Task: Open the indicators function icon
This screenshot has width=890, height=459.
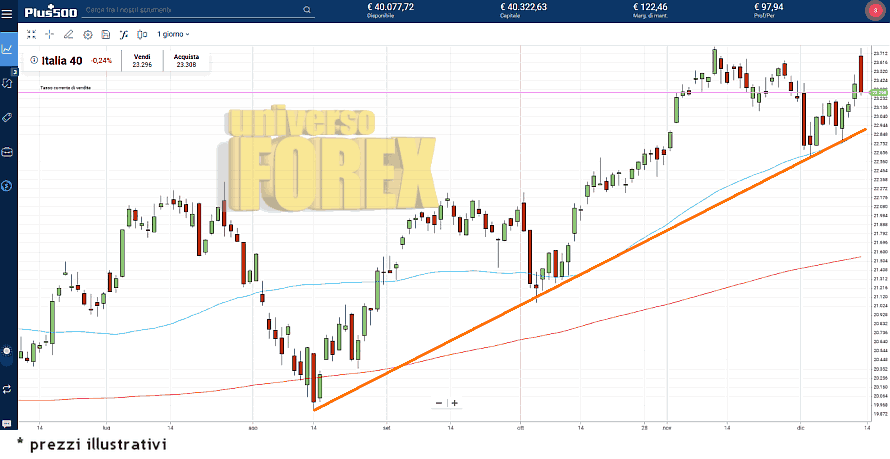Action: pyautogui.click(x=124, y=34)
